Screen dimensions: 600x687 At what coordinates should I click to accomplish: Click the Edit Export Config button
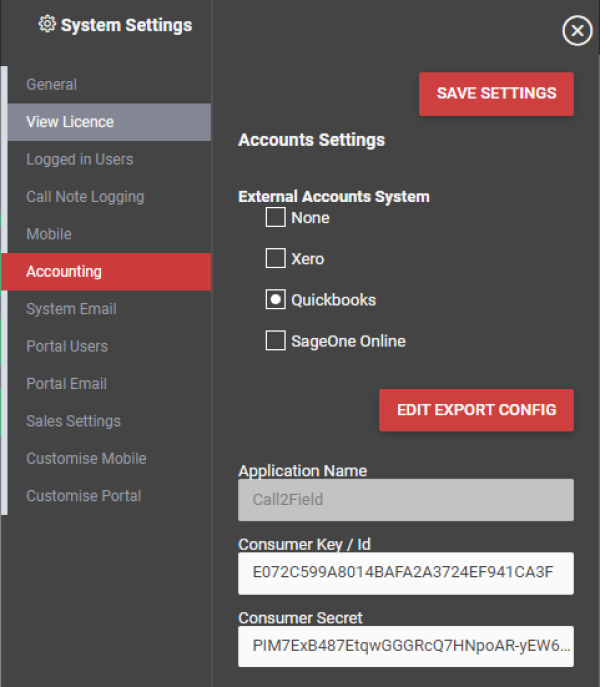coord(476,410)
